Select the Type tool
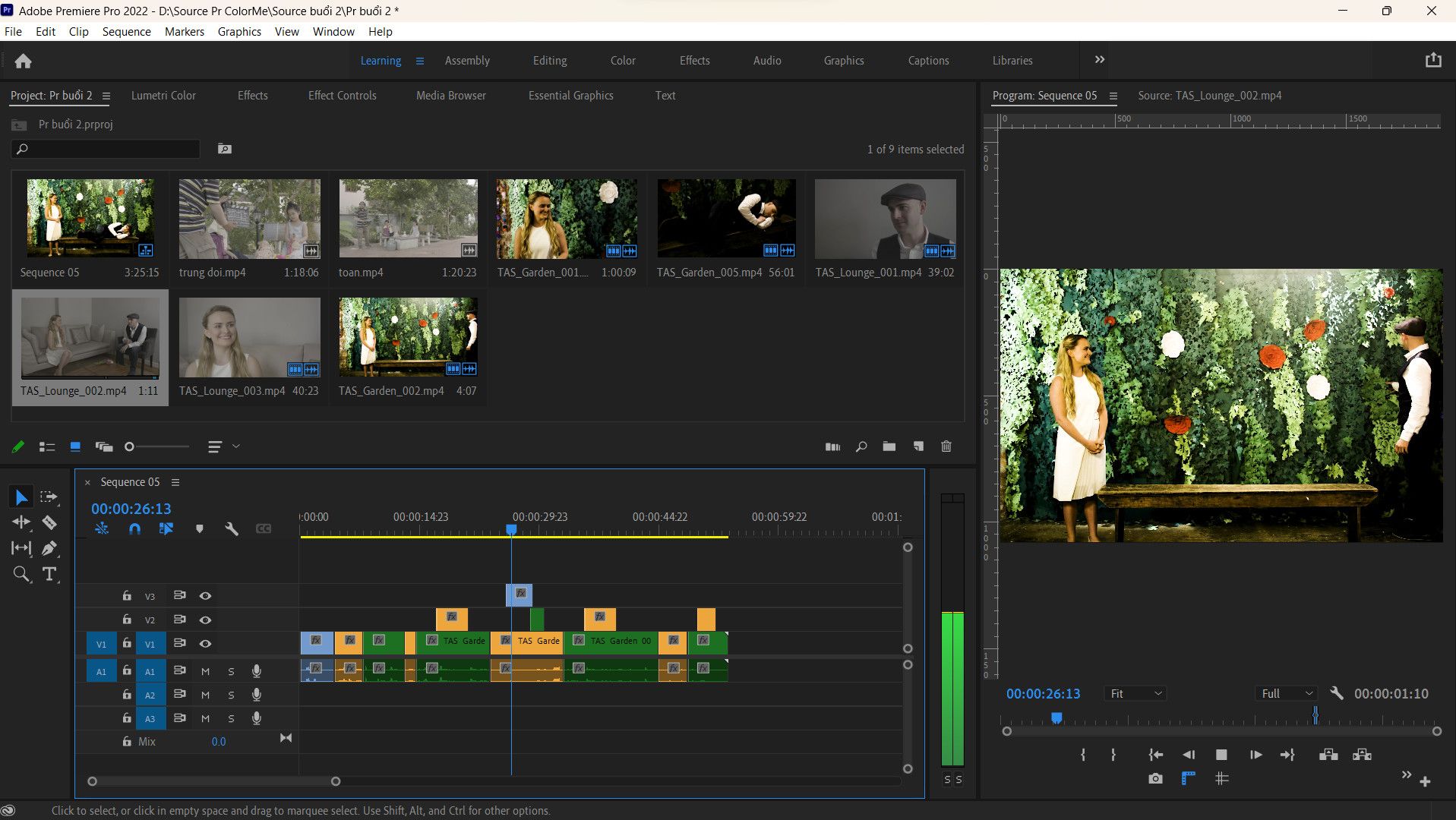The image size is (1456, 820). [x=49, y=574]
